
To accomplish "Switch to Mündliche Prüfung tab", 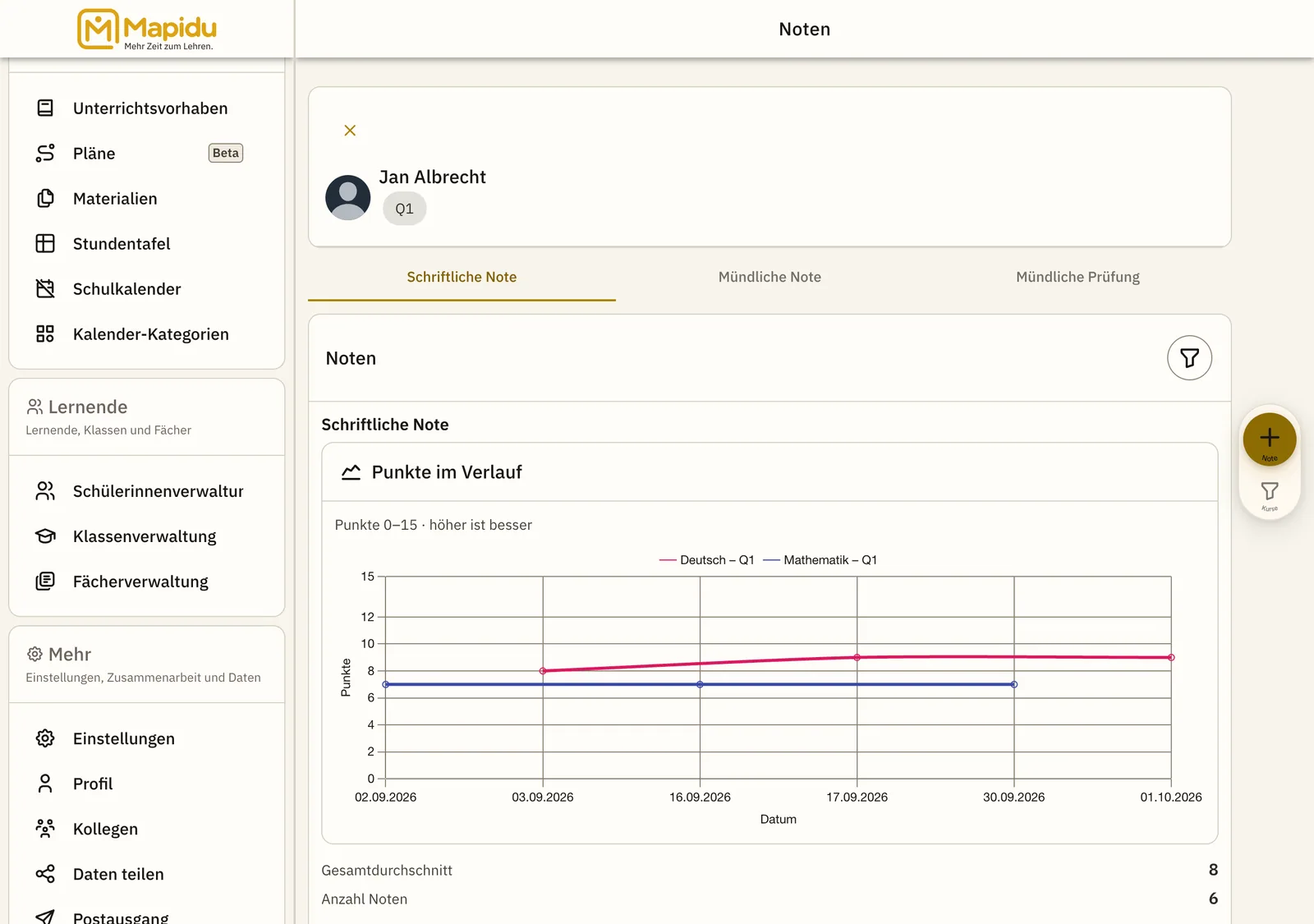I will [x=1077, y=278].
